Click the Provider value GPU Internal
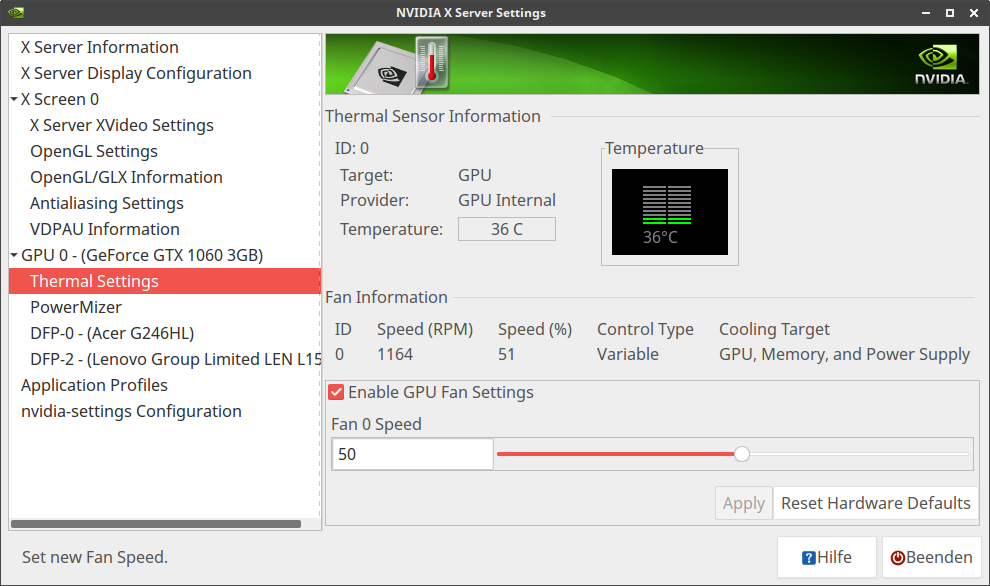The height and width of the screenshot is (586, 990). (x=507, y=200)
